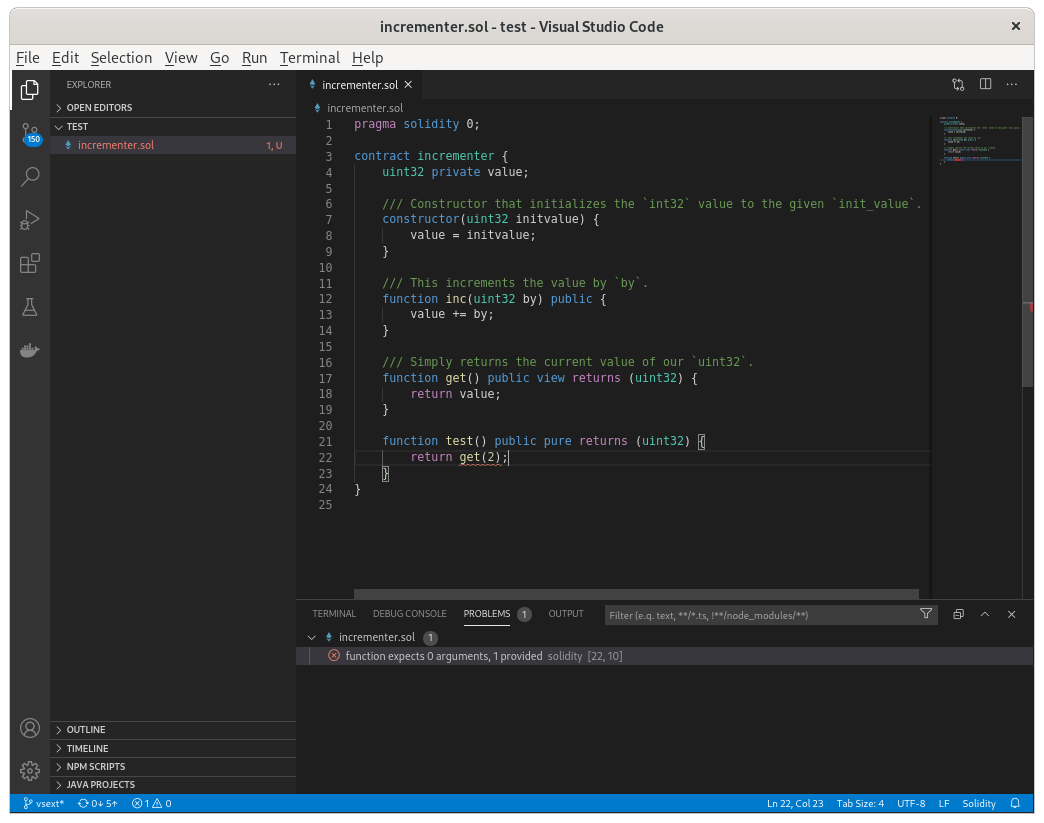Switch to the Debug Console tab

409,614
